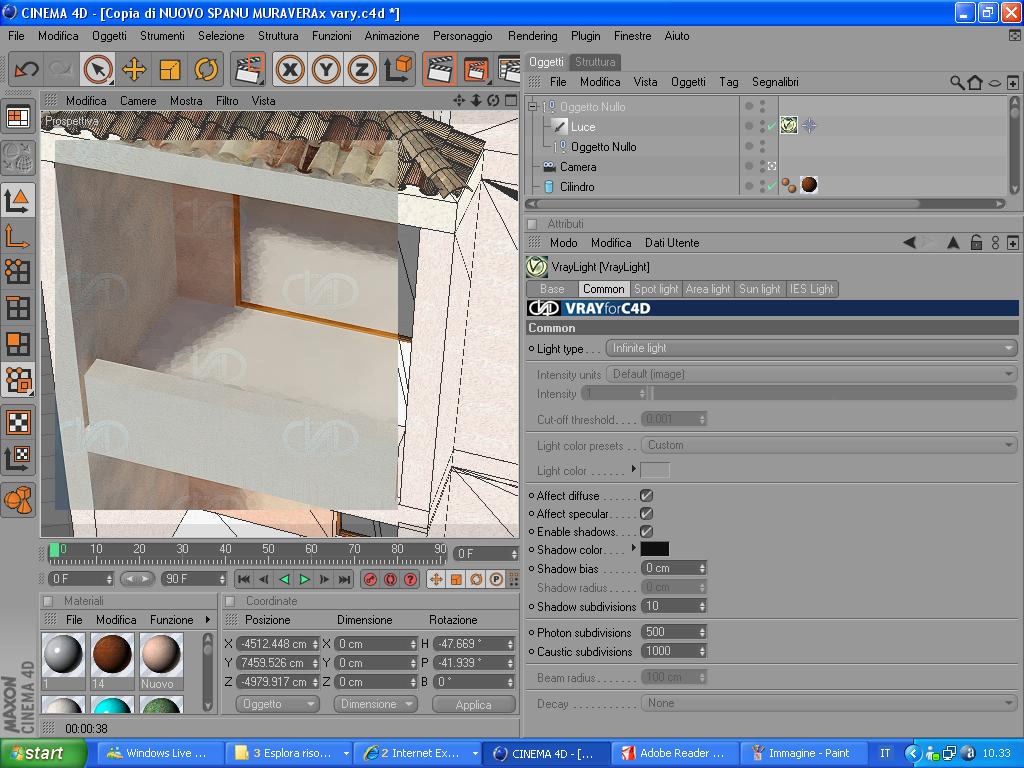This screenshot has height=768, width=1024.
Task: Open the Rendering menu
Action: pos(532,36)
